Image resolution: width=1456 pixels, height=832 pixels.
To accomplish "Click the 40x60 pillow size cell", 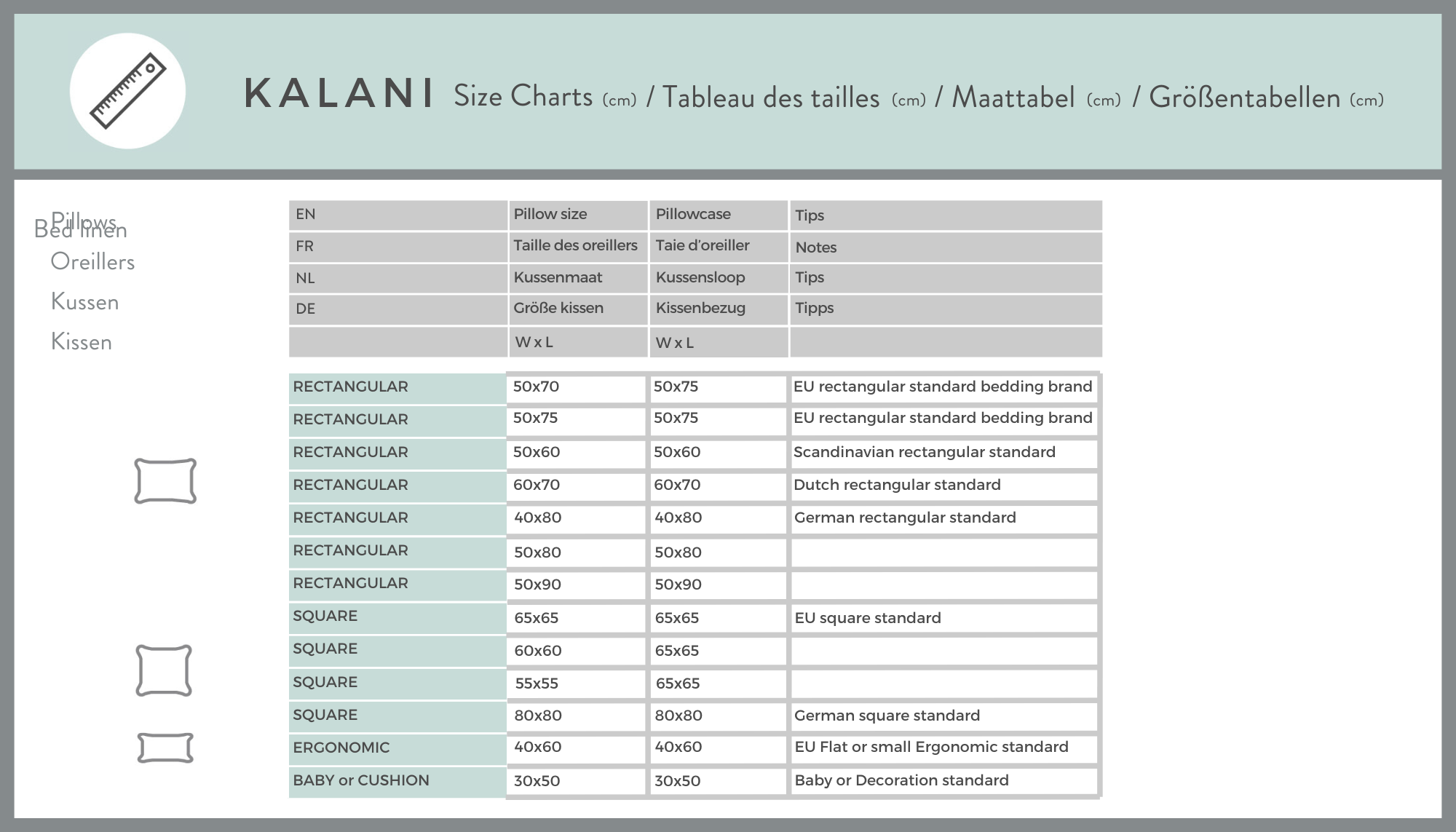I will click(x=576, y=749).
